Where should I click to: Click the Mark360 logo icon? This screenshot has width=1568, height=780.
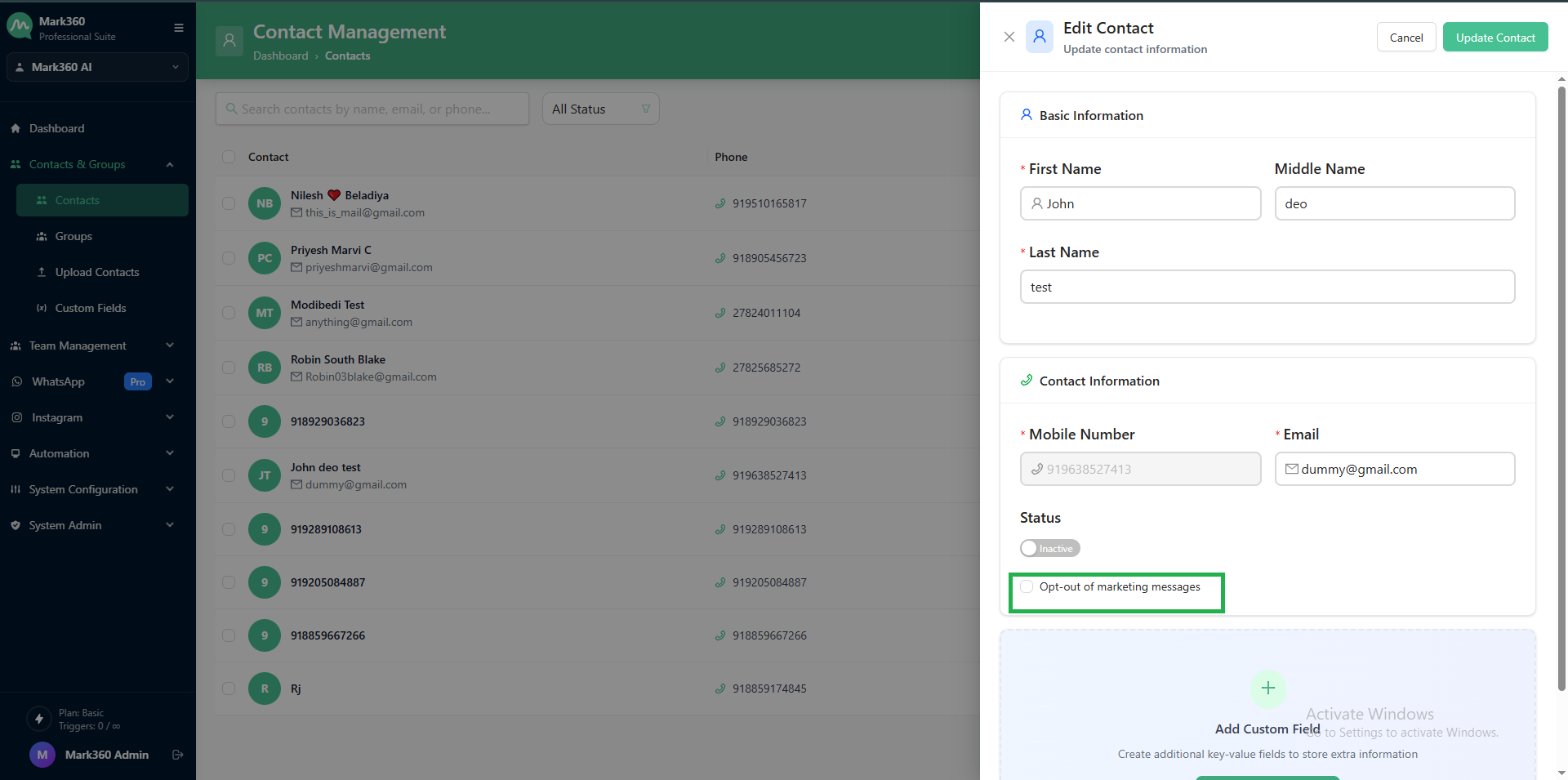20,27
